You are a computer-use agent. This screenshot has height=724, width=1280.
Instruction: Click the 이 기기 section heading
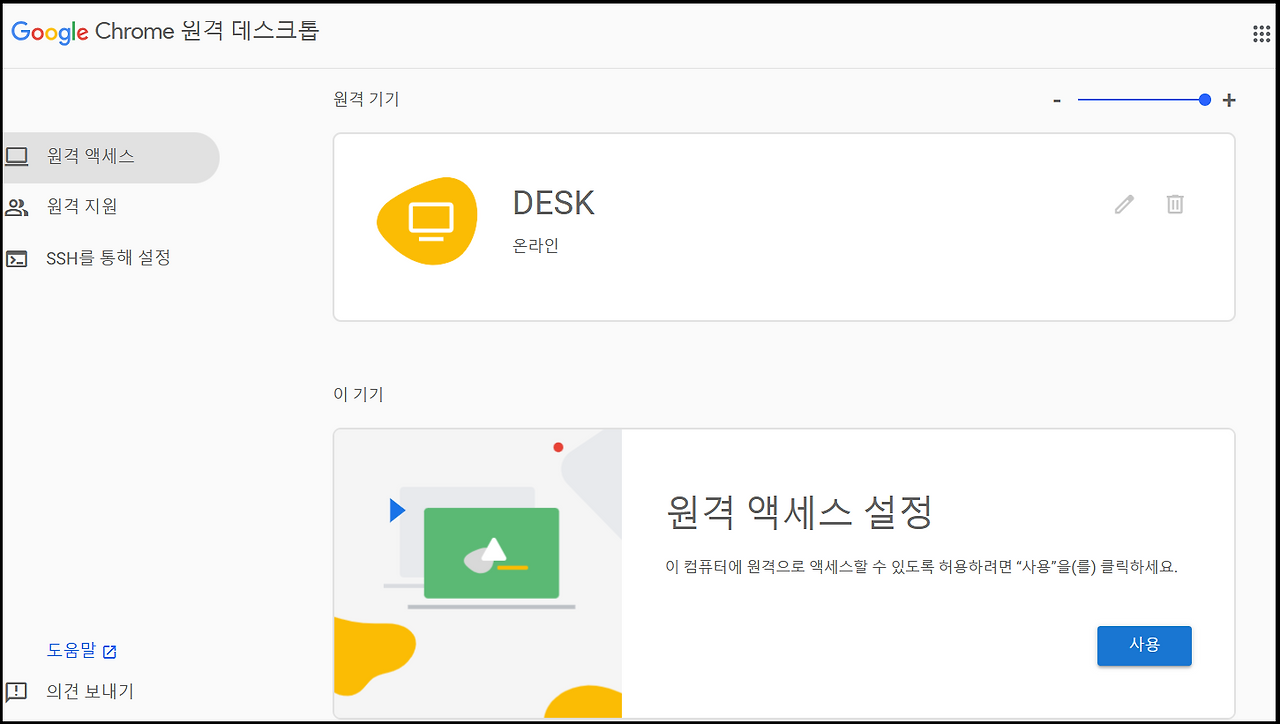pos(358,395)
